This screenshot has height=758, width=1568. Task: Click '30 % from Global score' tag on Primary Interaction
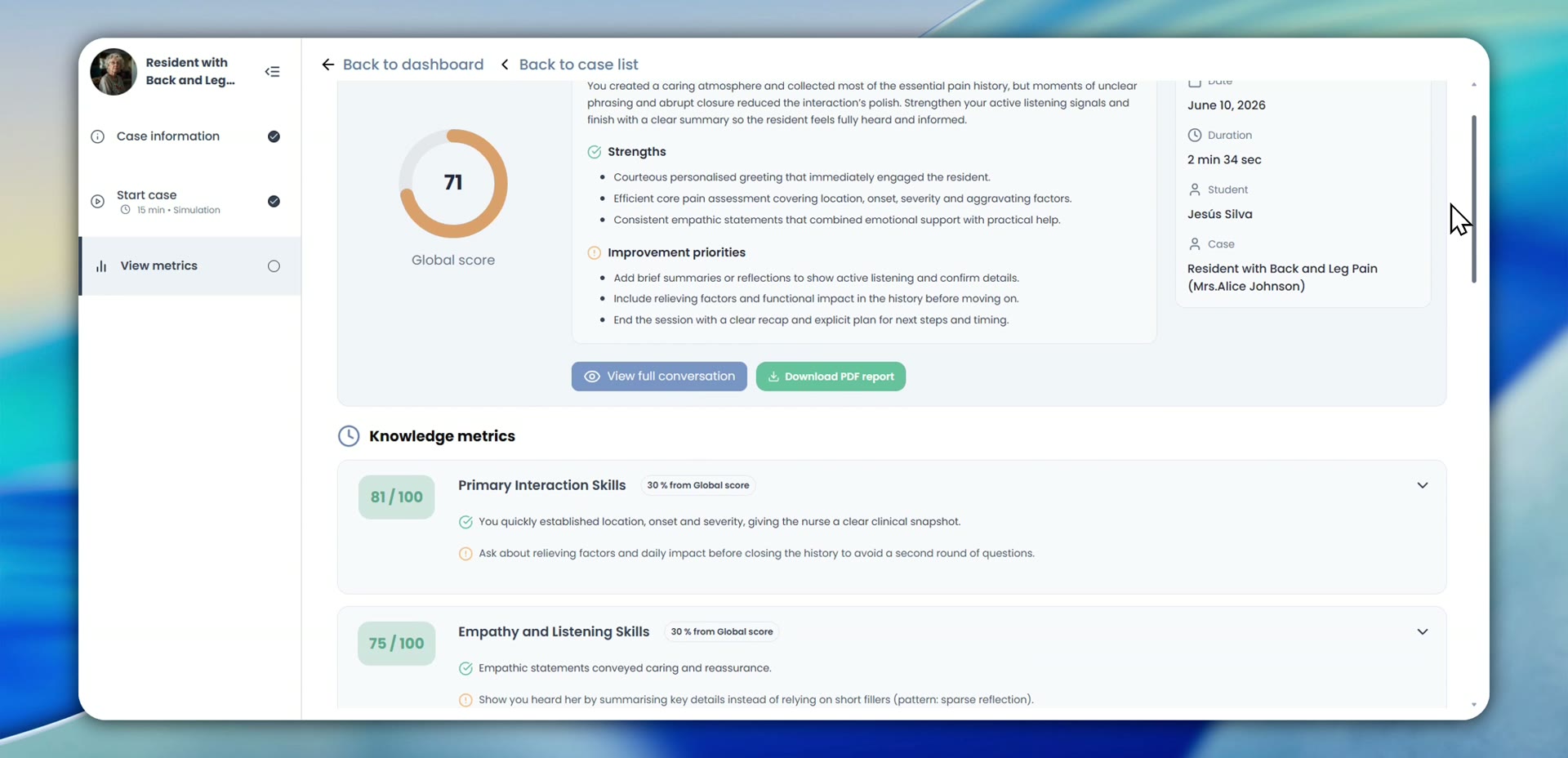click(697, 485)
